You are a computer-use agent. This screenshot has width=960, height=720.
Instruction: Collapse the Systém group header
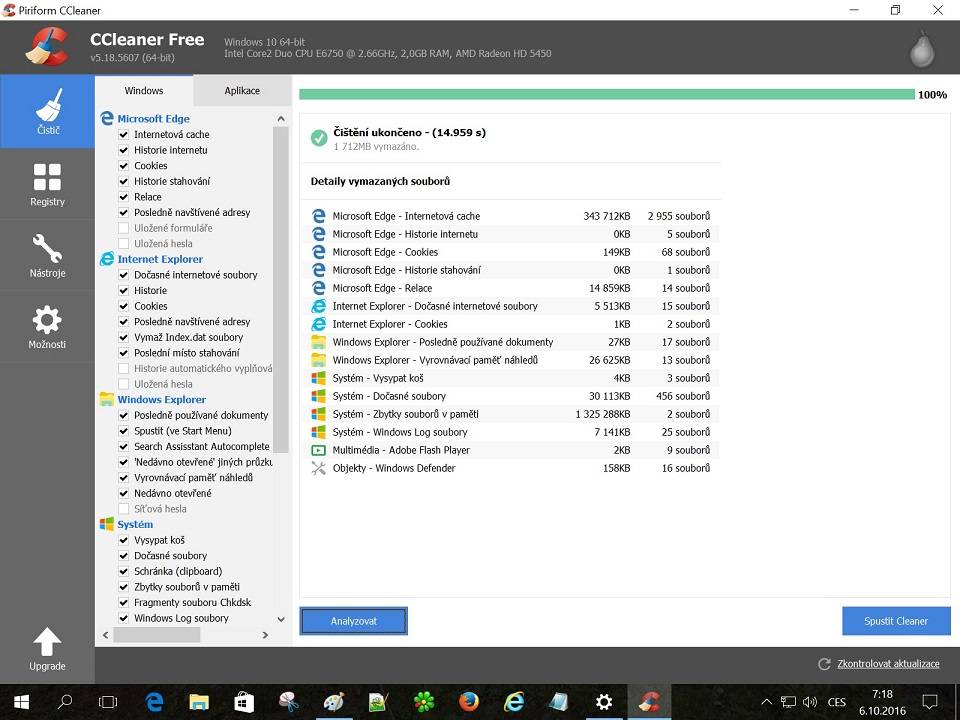(135, 524)
